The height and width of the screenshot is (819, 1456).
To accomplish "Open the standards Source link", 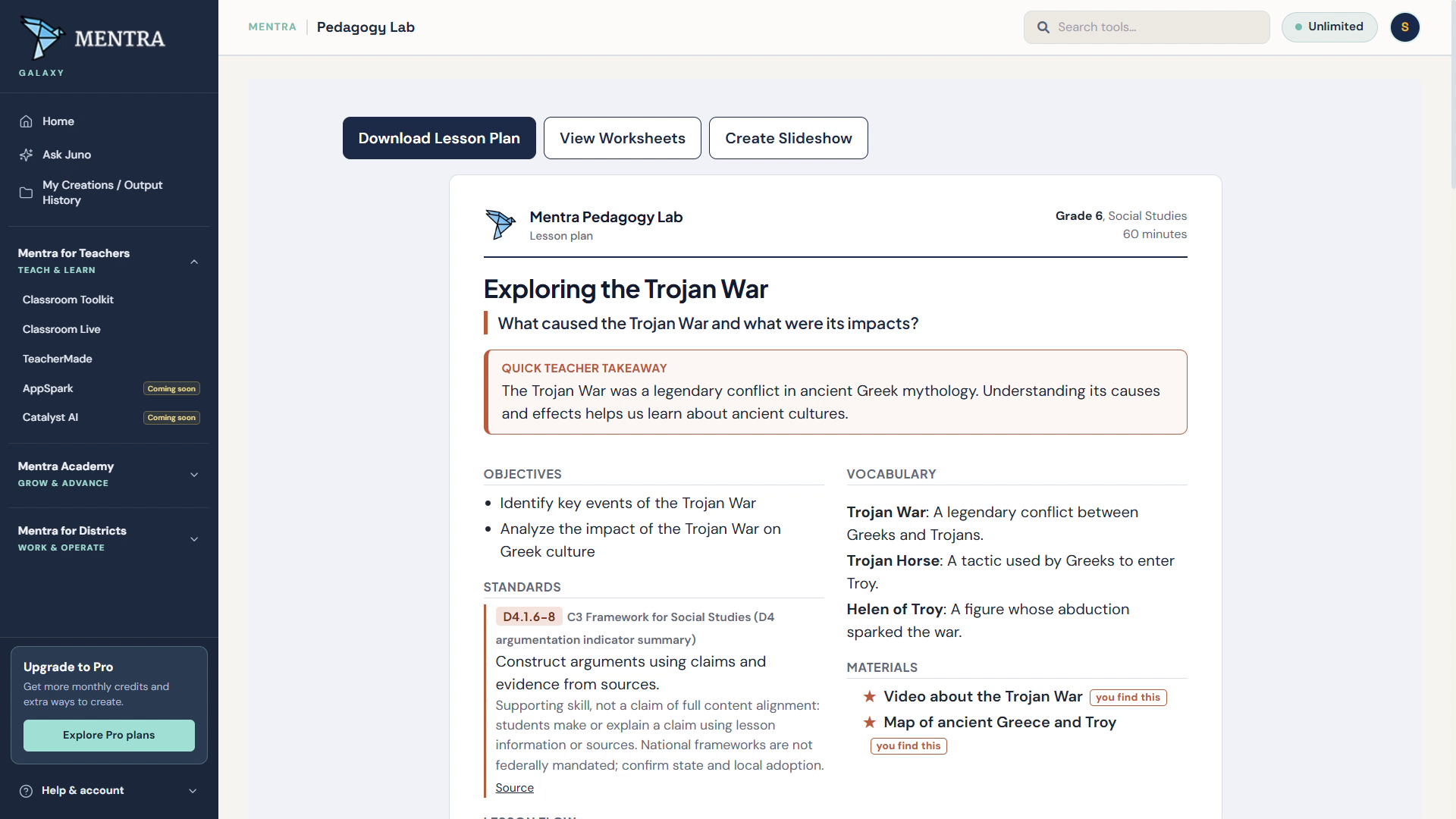I will pos(515,788).
